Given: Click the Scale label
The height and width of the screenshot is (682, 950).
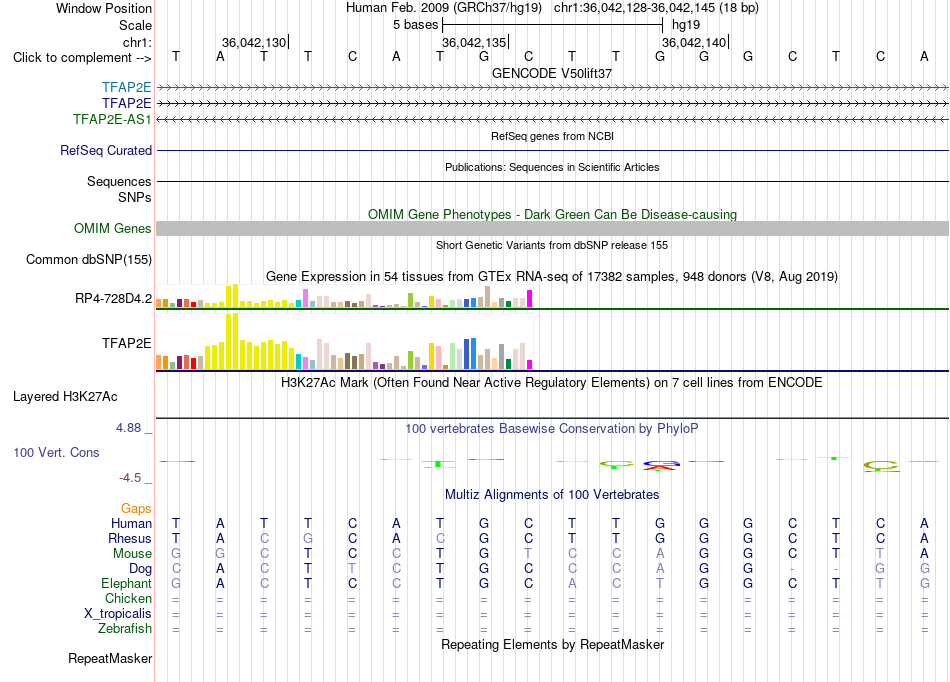Looking at the screenshot, I should [135, 25].
